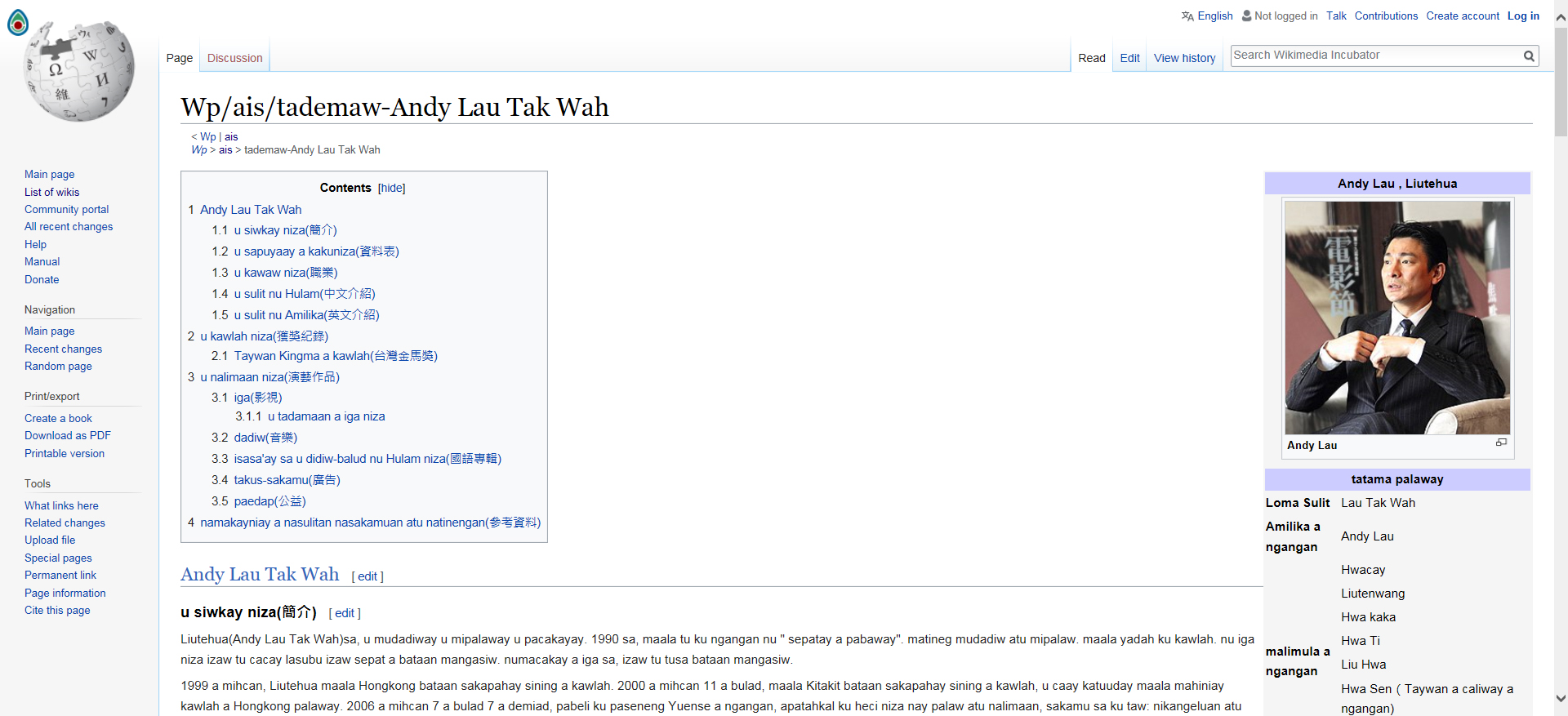Open the Manual link
The height and width of the screenshot is (716, 1568).
42,261
